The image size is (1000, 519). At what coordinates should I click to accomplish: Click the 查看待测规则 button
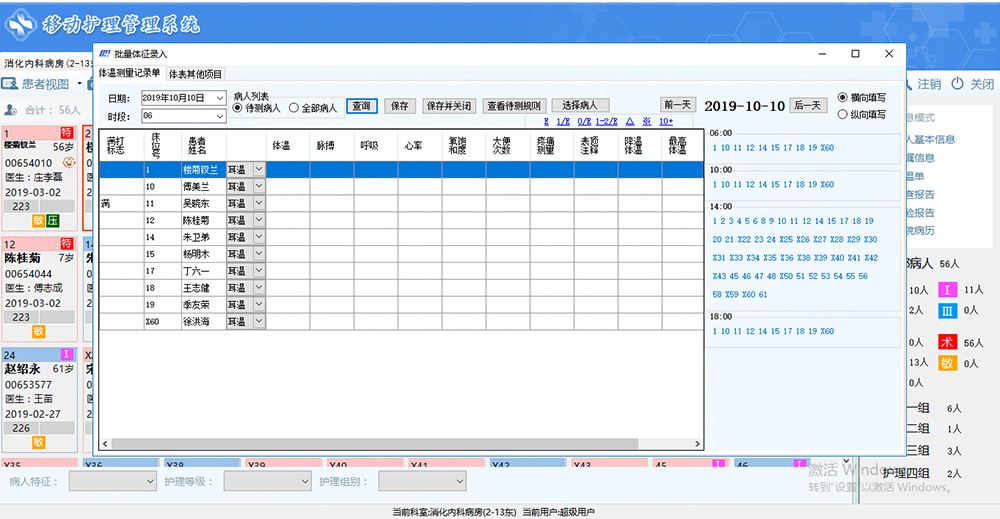coord(514,106)
